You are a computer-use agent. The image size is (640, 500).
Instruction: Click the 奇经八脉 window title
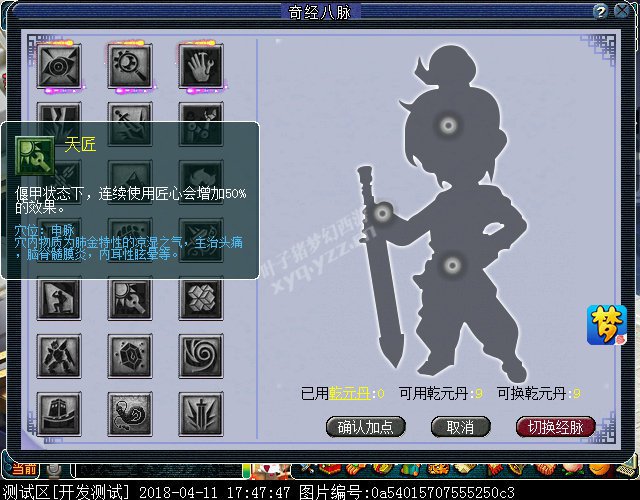pos(320,12)
